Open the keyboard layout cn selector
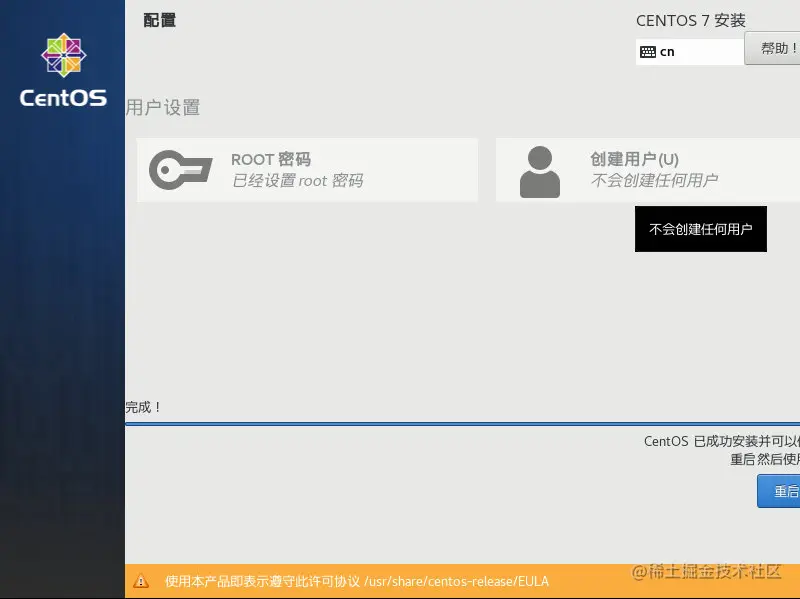The image size is (800, 599). pyautogui.click(x=689, y=49)
